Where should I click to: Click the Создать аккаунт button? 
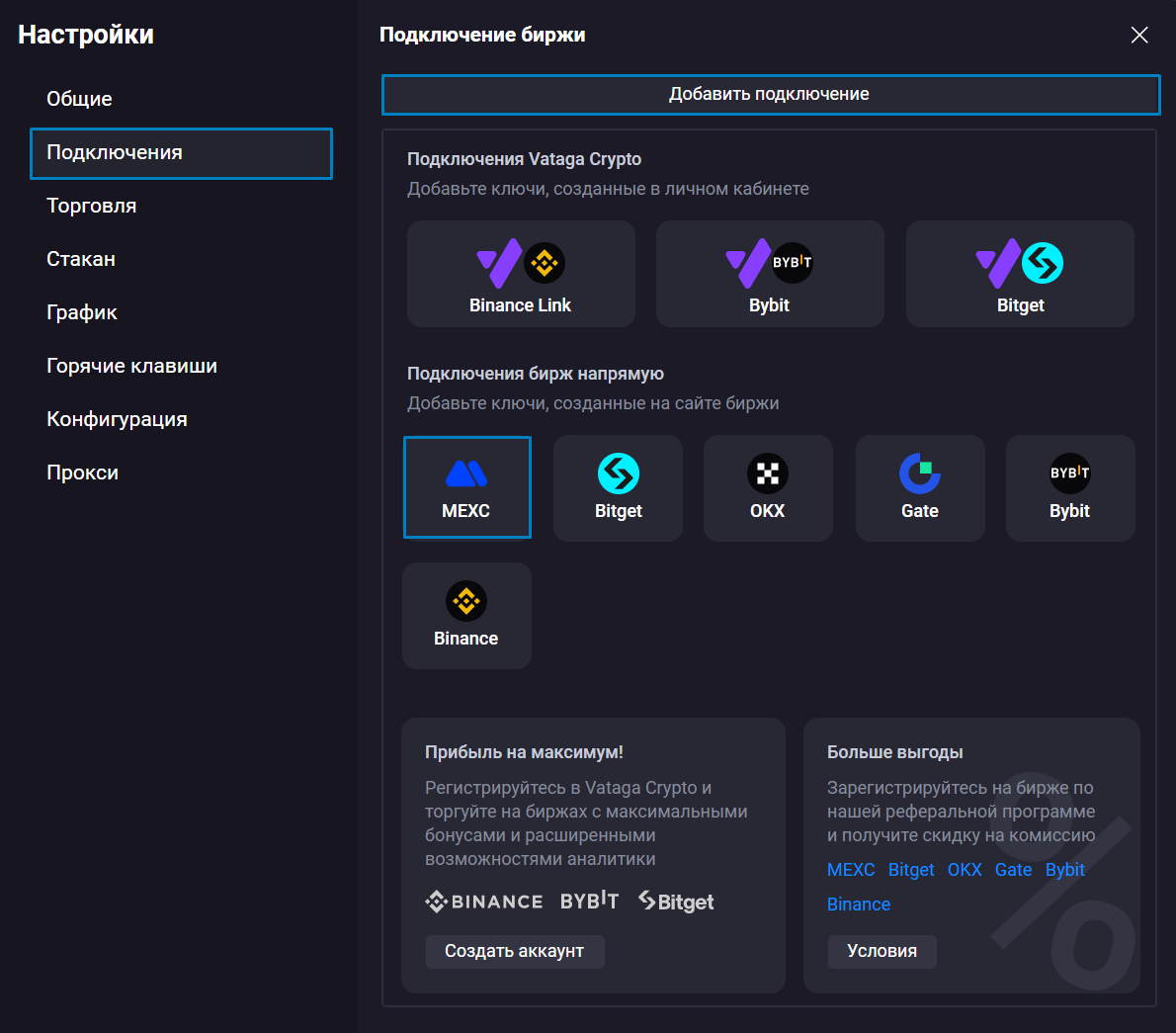click(x=515, y=951)
